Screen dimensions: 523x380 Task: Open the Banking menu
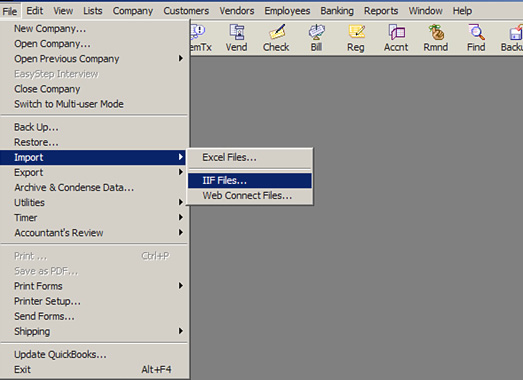337,11
